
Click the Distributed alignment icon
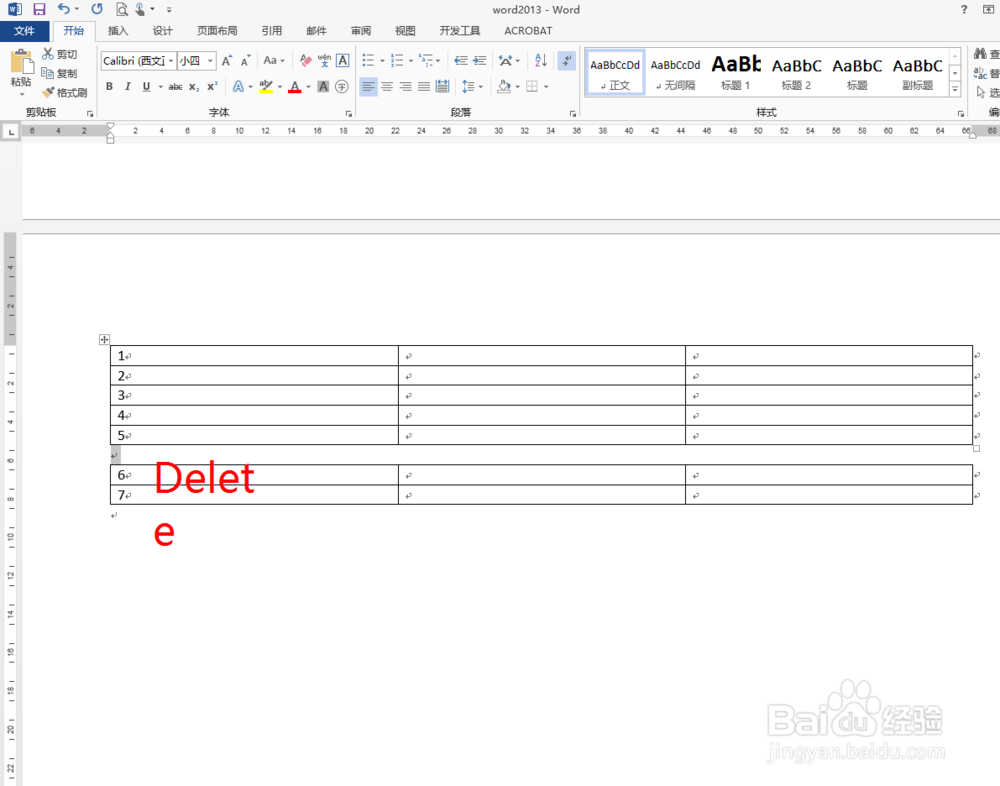442,86
